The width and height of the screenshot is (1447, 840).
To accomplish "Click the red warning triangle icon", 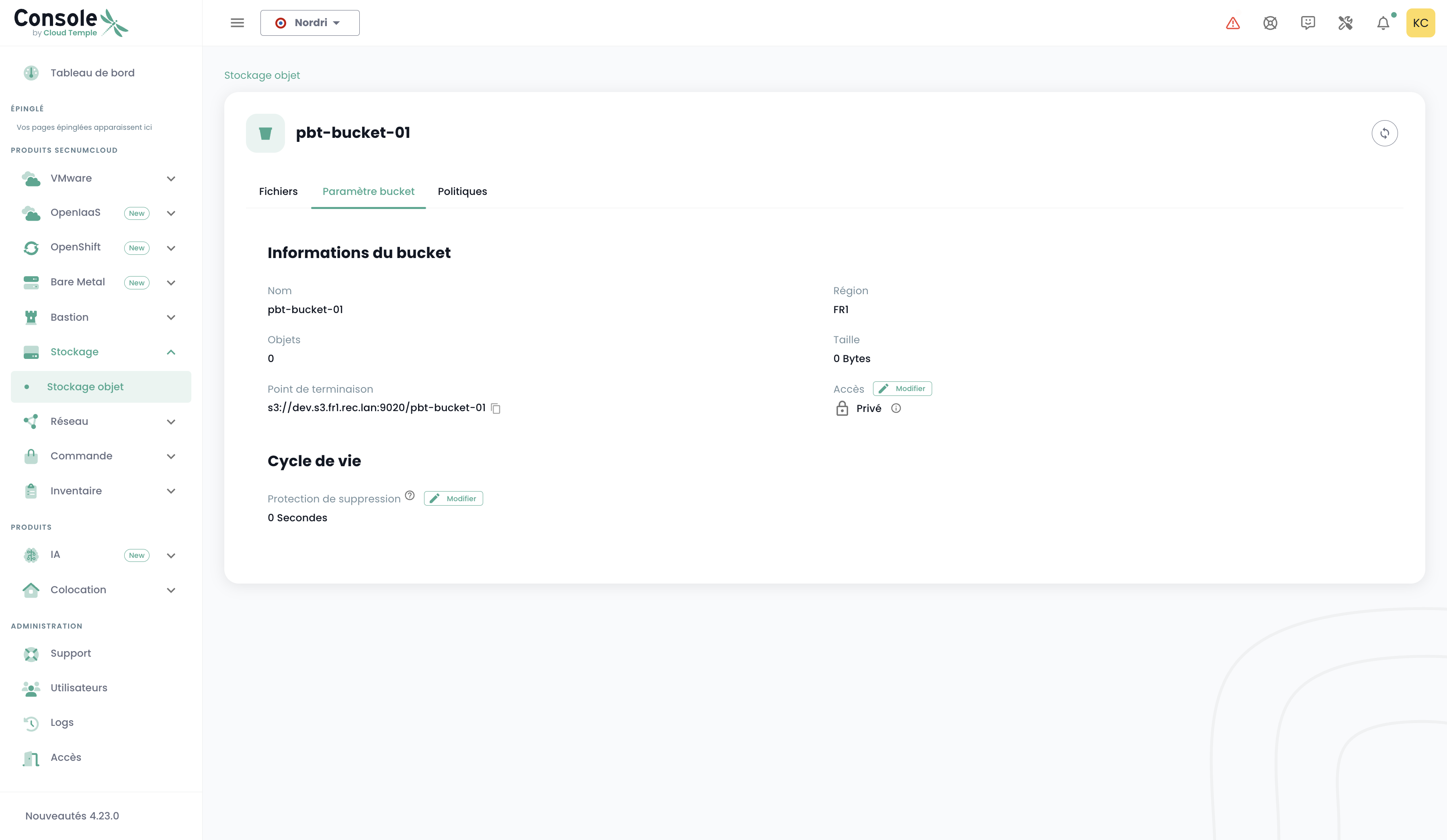I will 1233,23.
